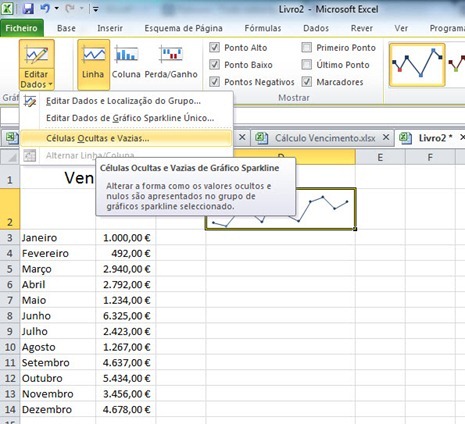
Task: Click the Editar Dados sparkline icon
Action: coord(37,55)
